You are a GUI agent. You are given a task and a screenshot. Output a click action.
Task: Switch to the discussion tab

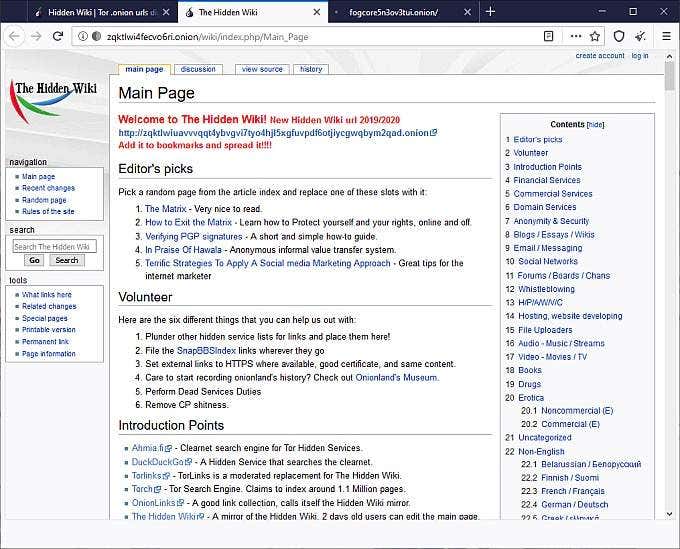[198, 69]
